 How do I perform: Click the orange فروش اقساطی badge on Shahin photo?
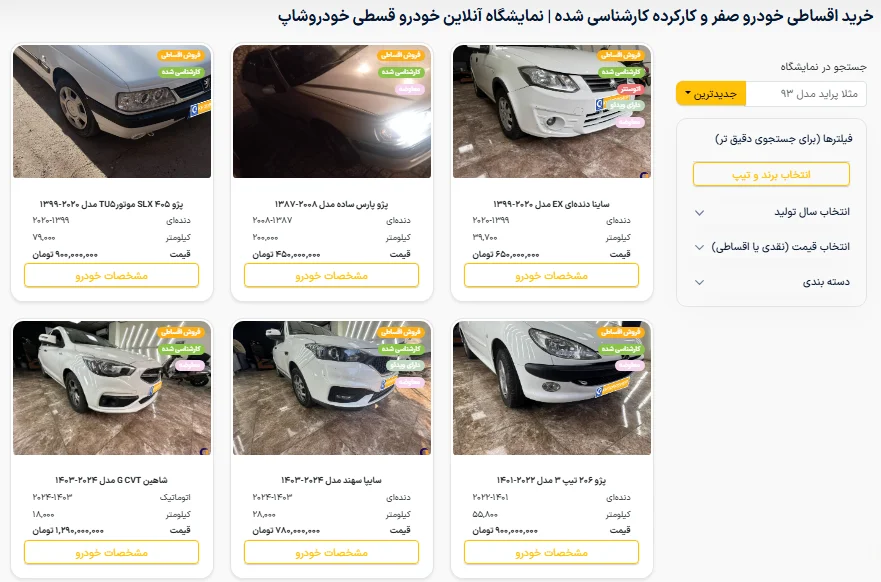tap(181, 332)
